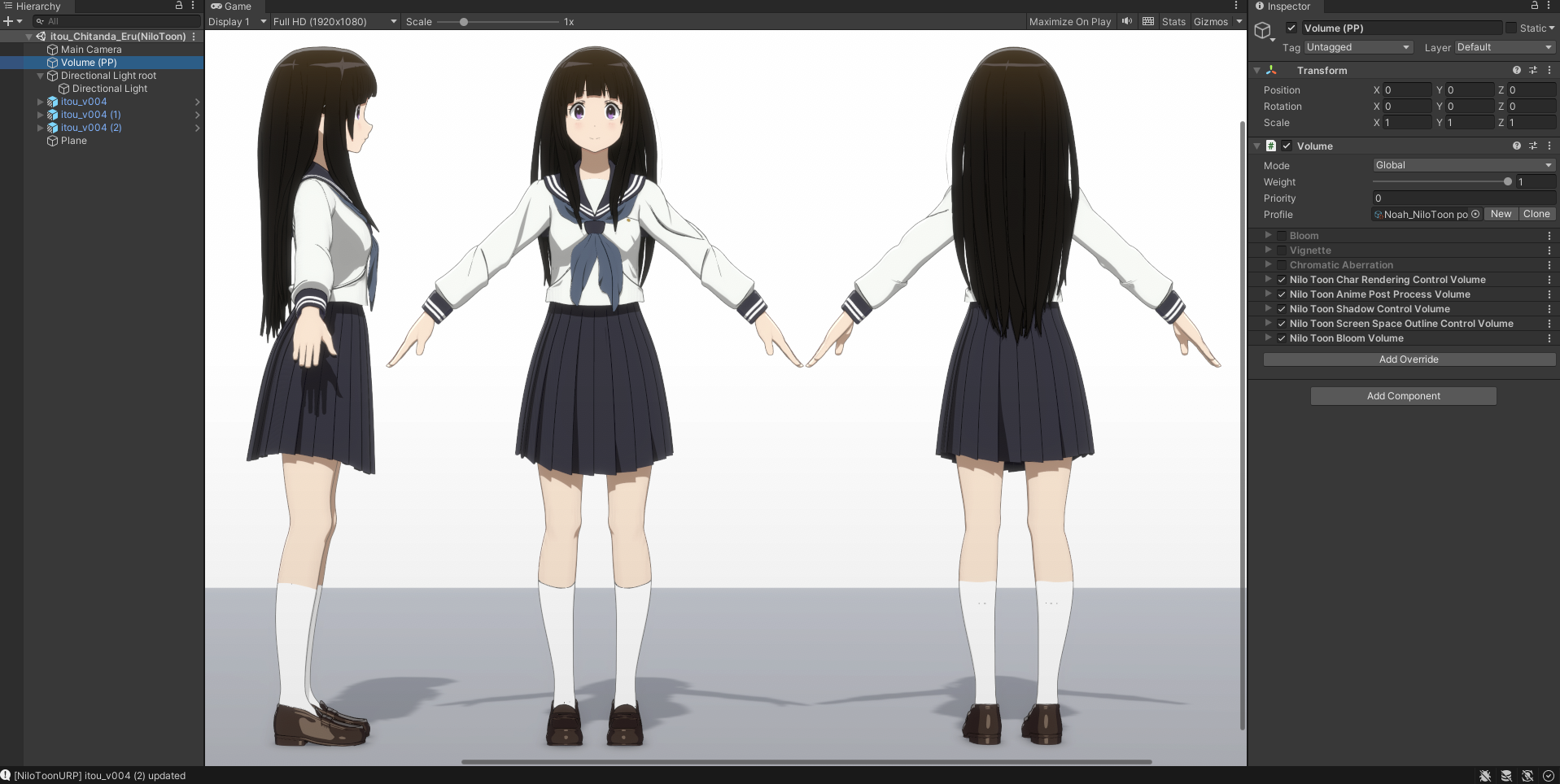
Task: Click the Add Component button
Action: tap(1403, 396)
